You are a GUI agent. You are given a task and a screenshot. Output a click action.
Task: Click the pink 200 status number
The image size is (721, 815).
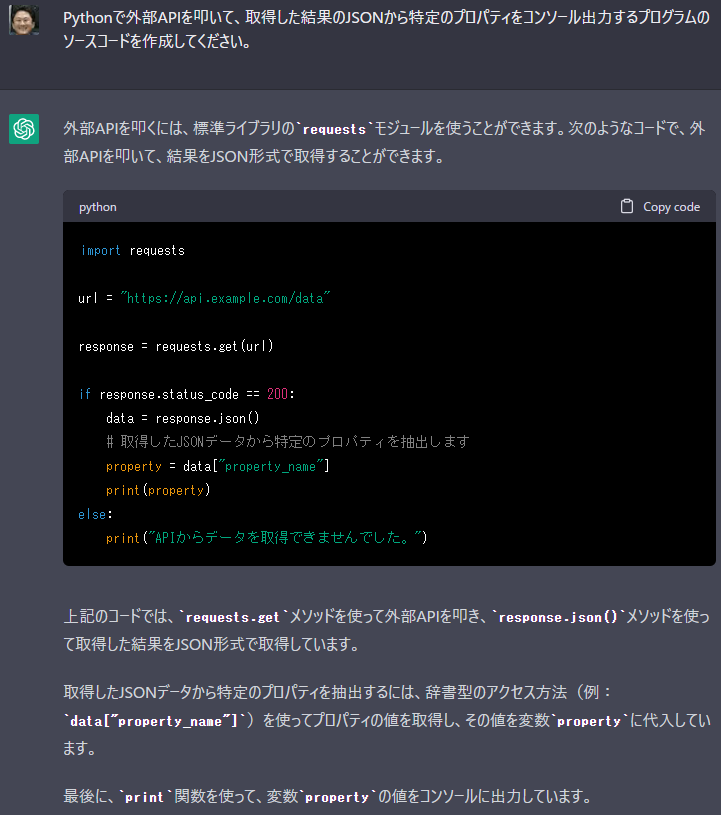[x=277, y=394]
